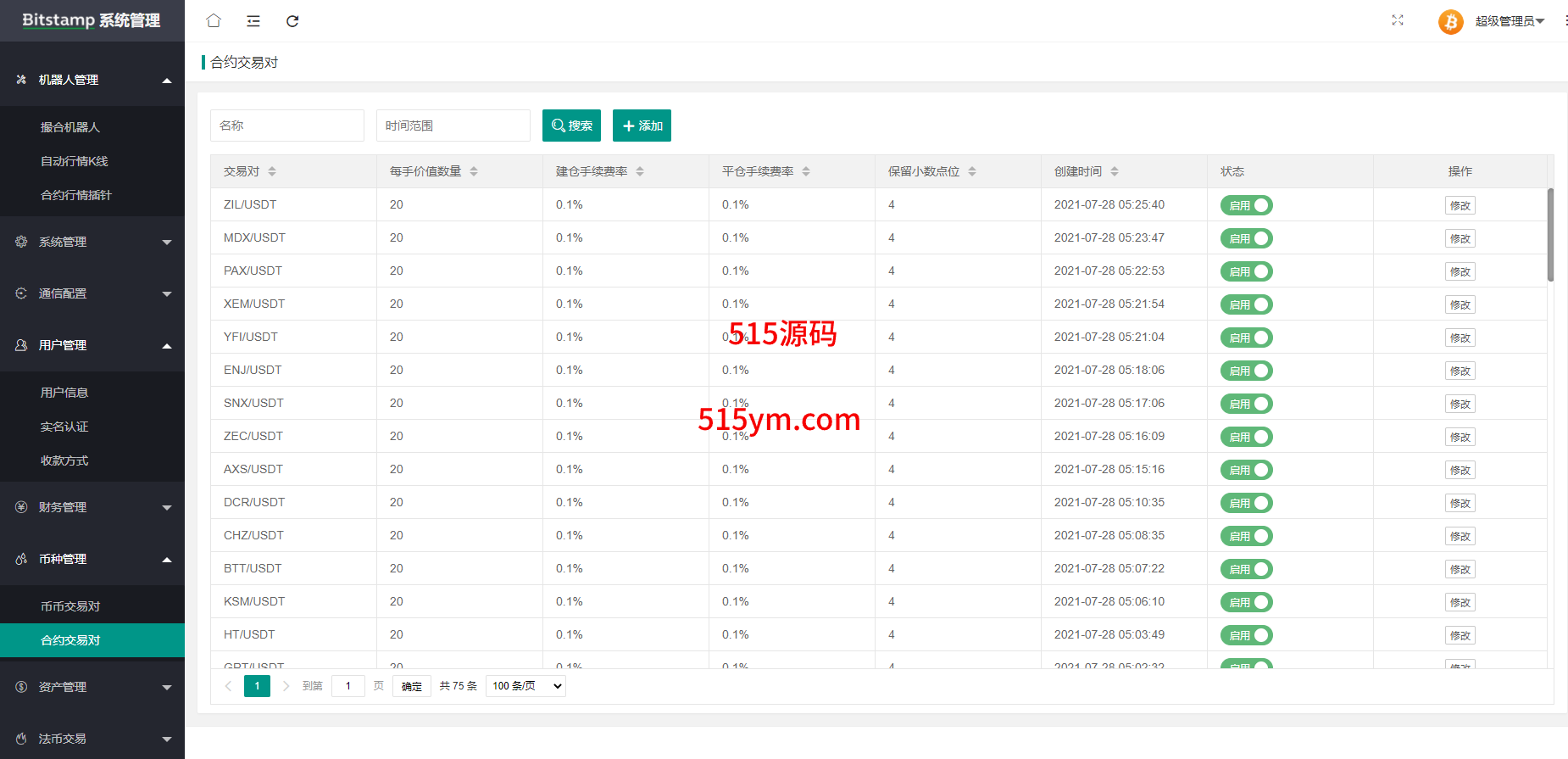Select 实名认证 from the sidebar menu
Screen dimensions: 1568x759
64,427
